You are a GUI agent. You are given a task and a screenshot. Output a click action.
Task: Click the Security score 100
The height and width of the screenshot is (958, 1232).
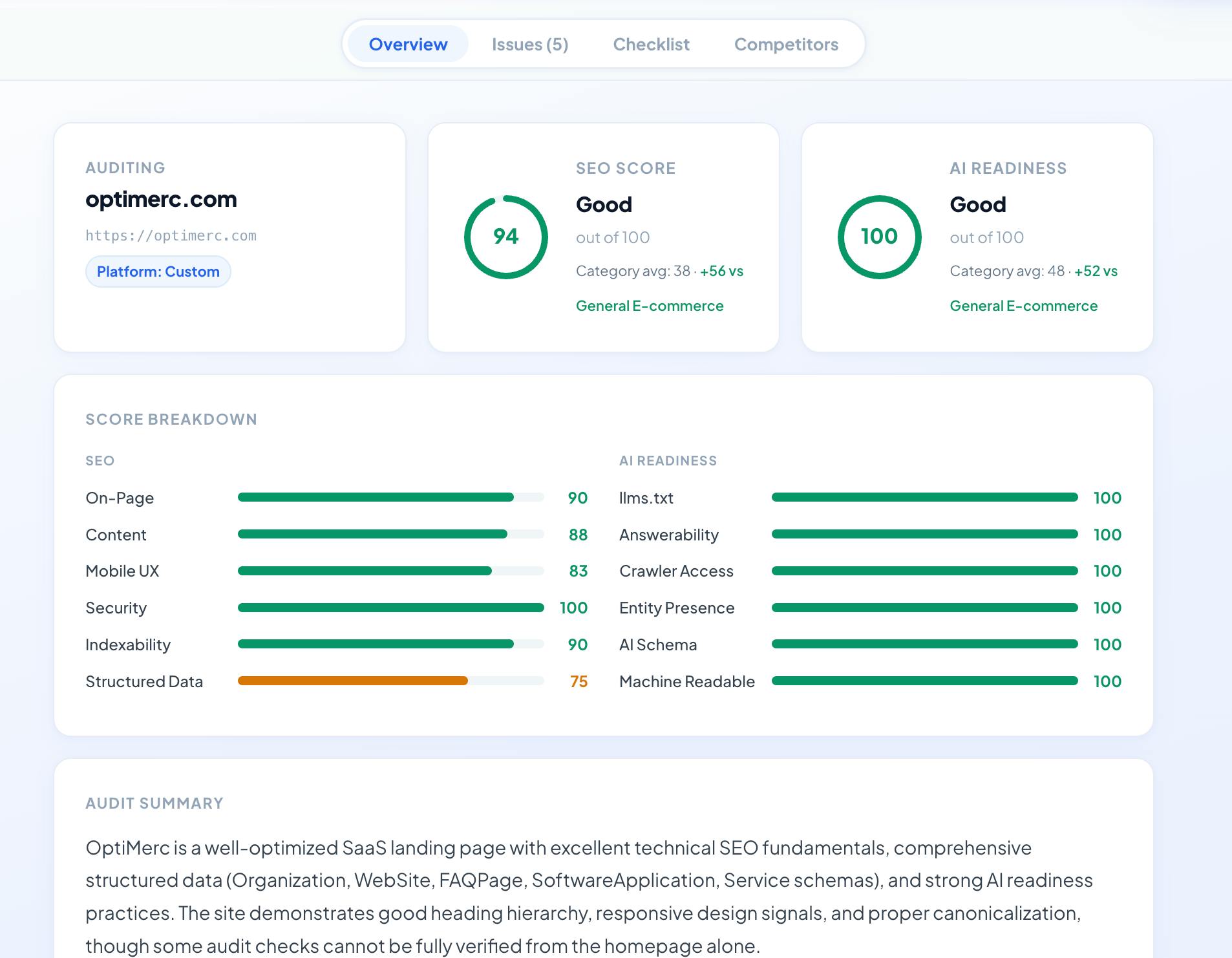pyautogui.click(x=573, y=608)
